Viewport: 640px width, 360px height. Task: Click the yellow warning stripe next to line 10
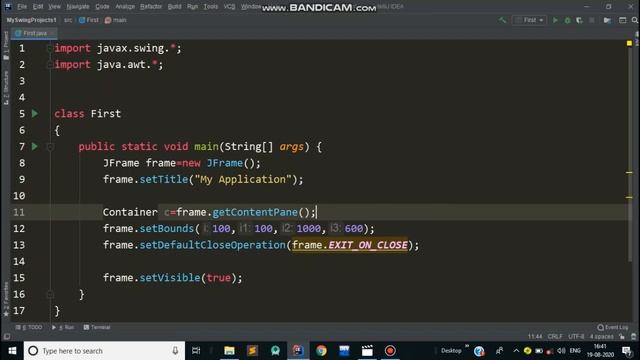click(629, 197)
